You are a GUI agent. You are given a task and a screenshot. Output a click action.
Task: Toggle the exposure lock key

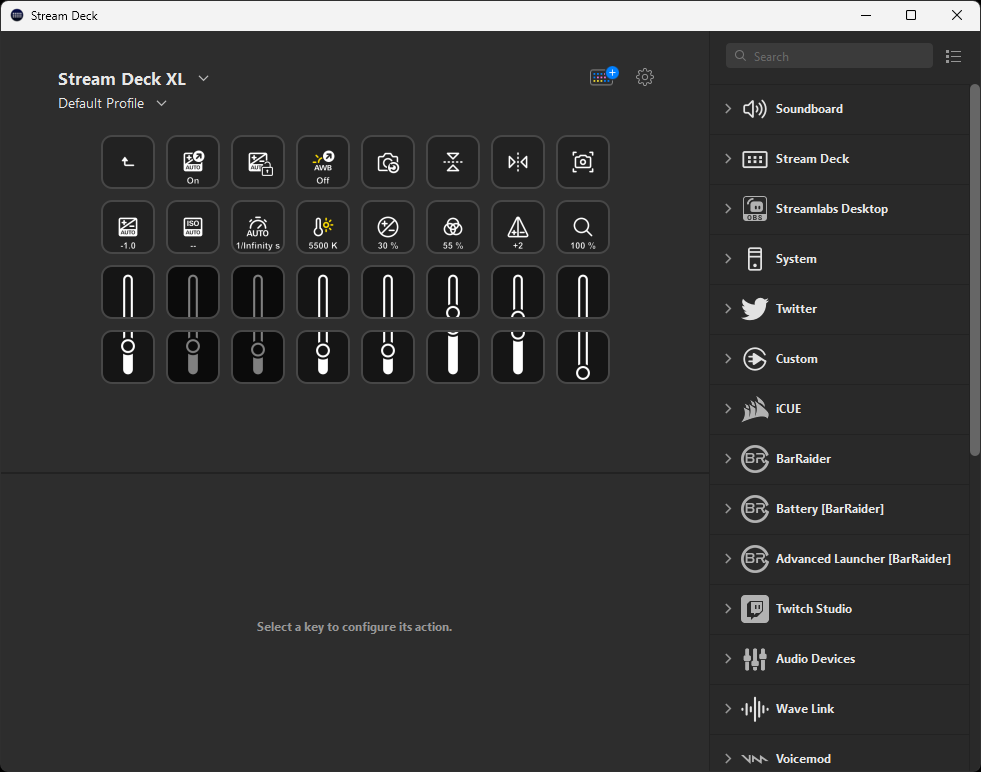pos(258,162)
